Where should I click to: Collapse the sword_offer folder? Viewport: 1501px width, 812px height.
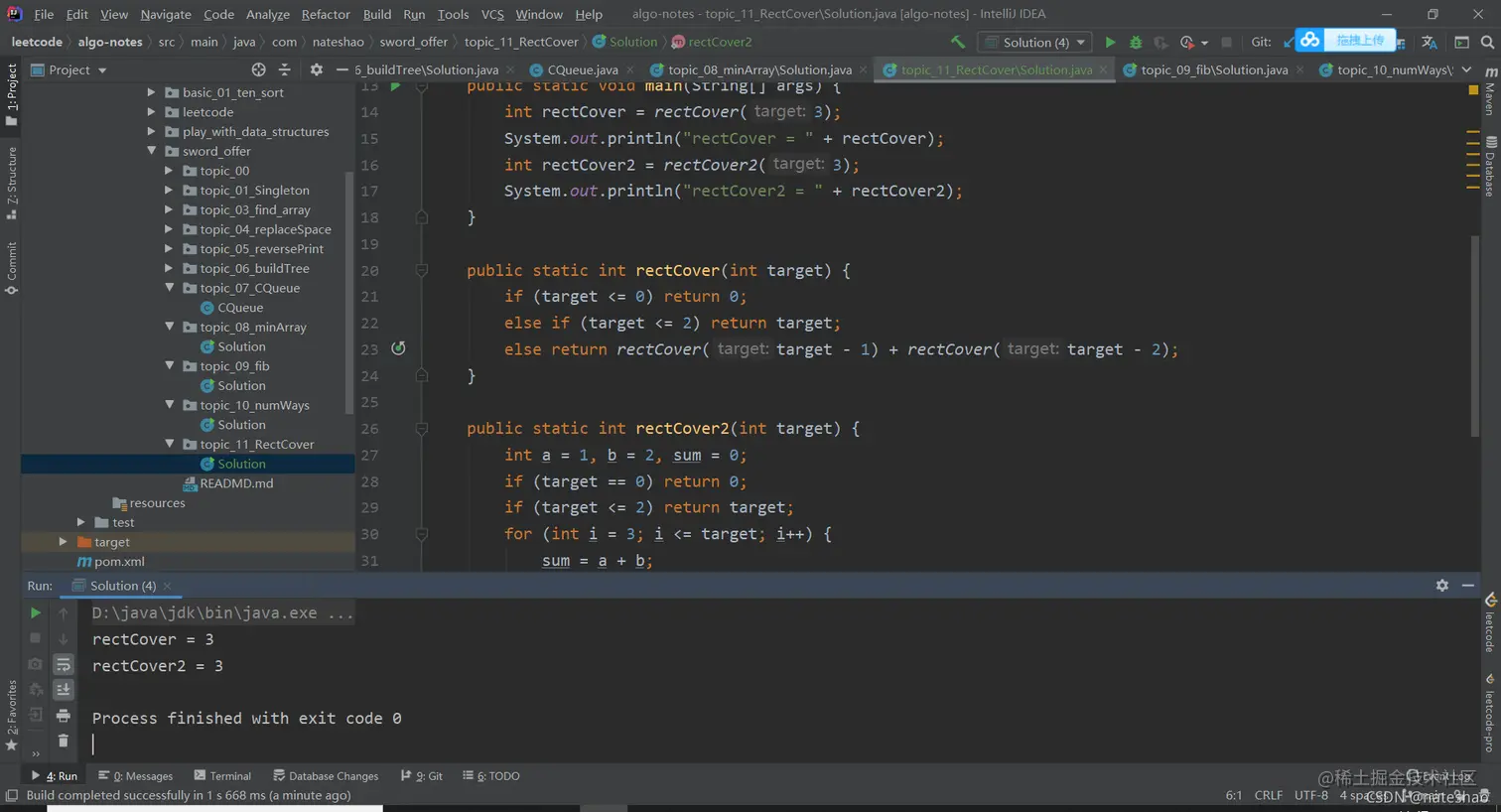click(x=152, y=151)
